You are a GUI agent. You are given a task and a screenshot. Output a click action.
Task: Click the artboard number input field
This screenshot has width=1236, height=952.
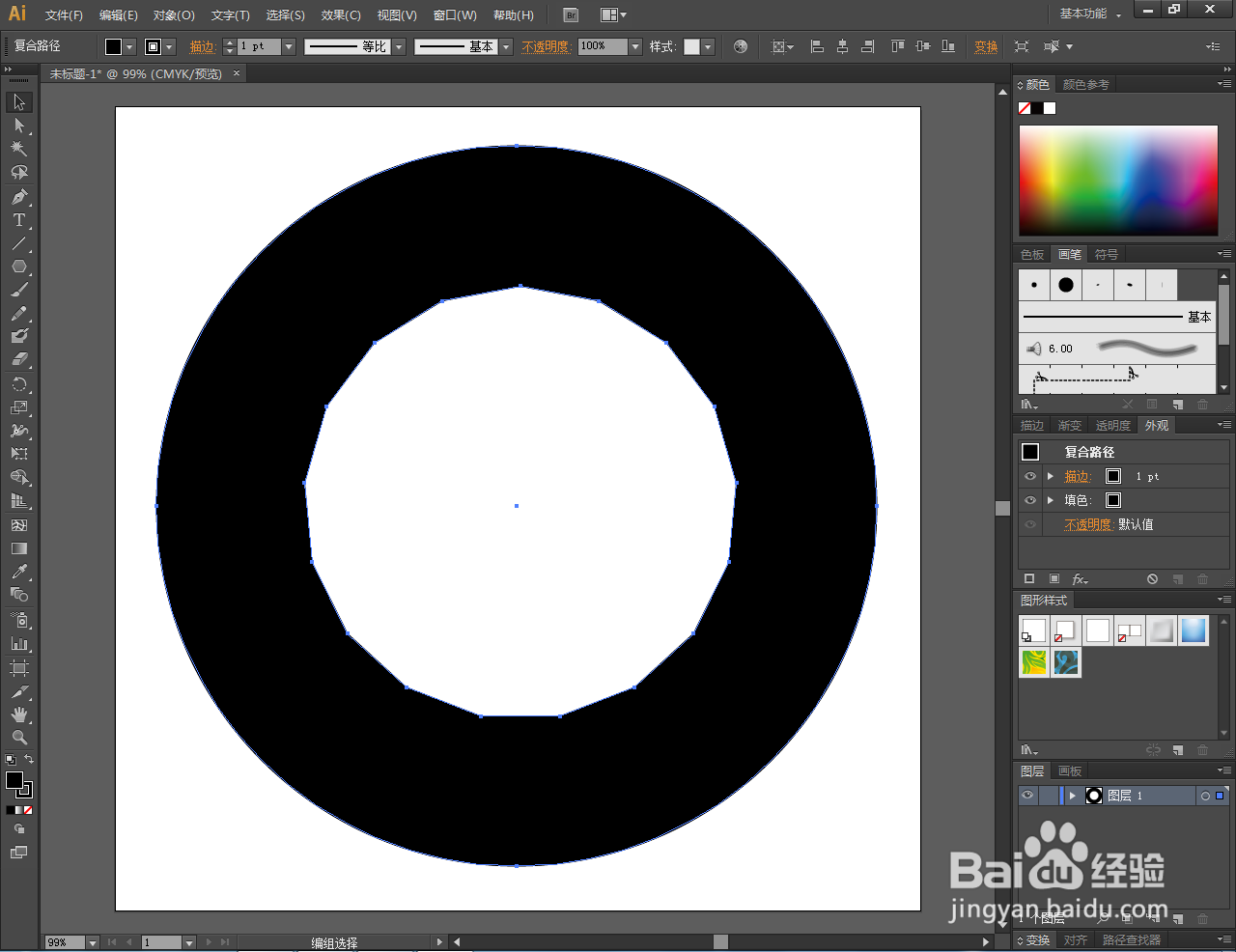pos(161,942)
